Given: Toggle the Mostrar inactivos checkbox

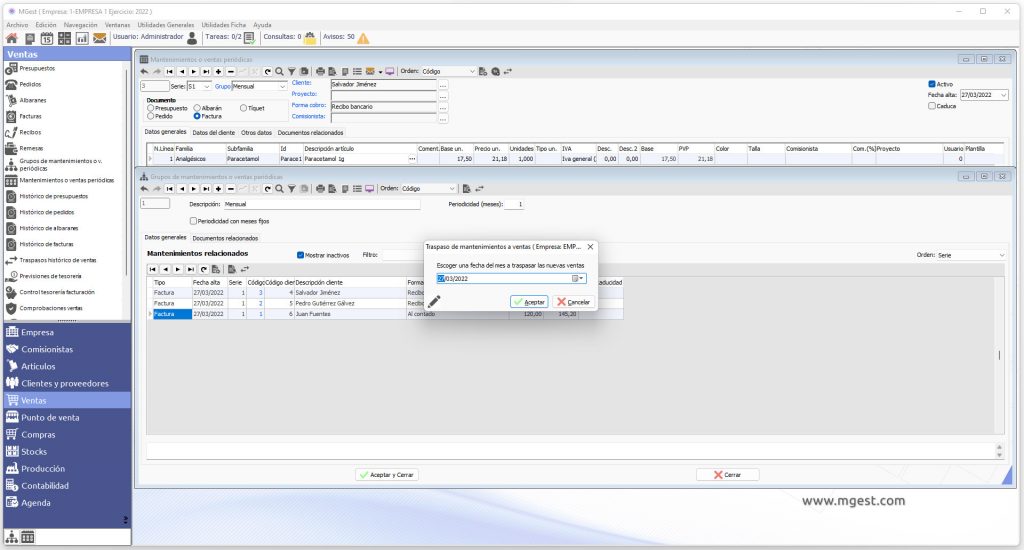Looking at the screenshot, I should click(x=300, y=255).
